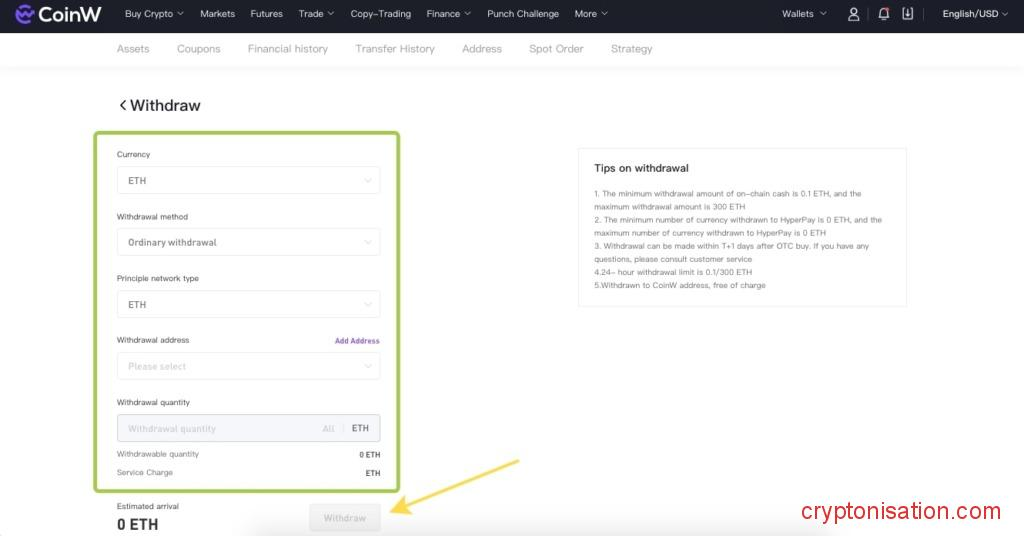Go to the Markets page

coord(217,14)
